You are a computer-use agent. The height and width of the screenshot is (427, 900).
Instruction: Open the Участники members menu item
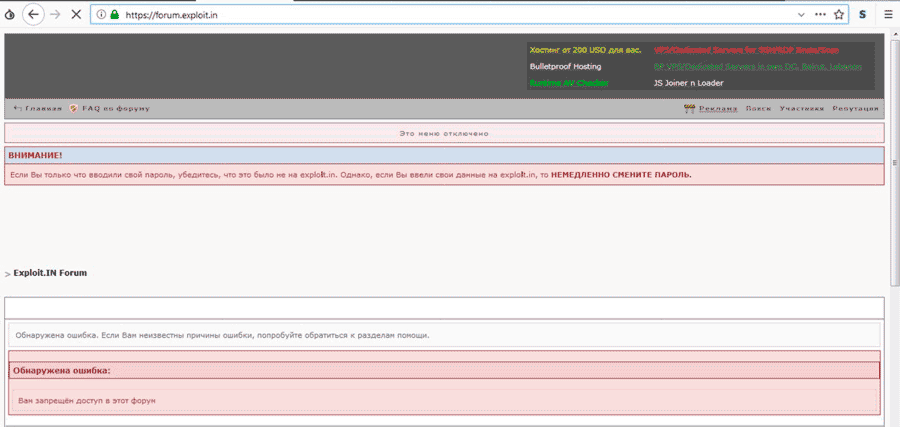click(x=801, y=108)
